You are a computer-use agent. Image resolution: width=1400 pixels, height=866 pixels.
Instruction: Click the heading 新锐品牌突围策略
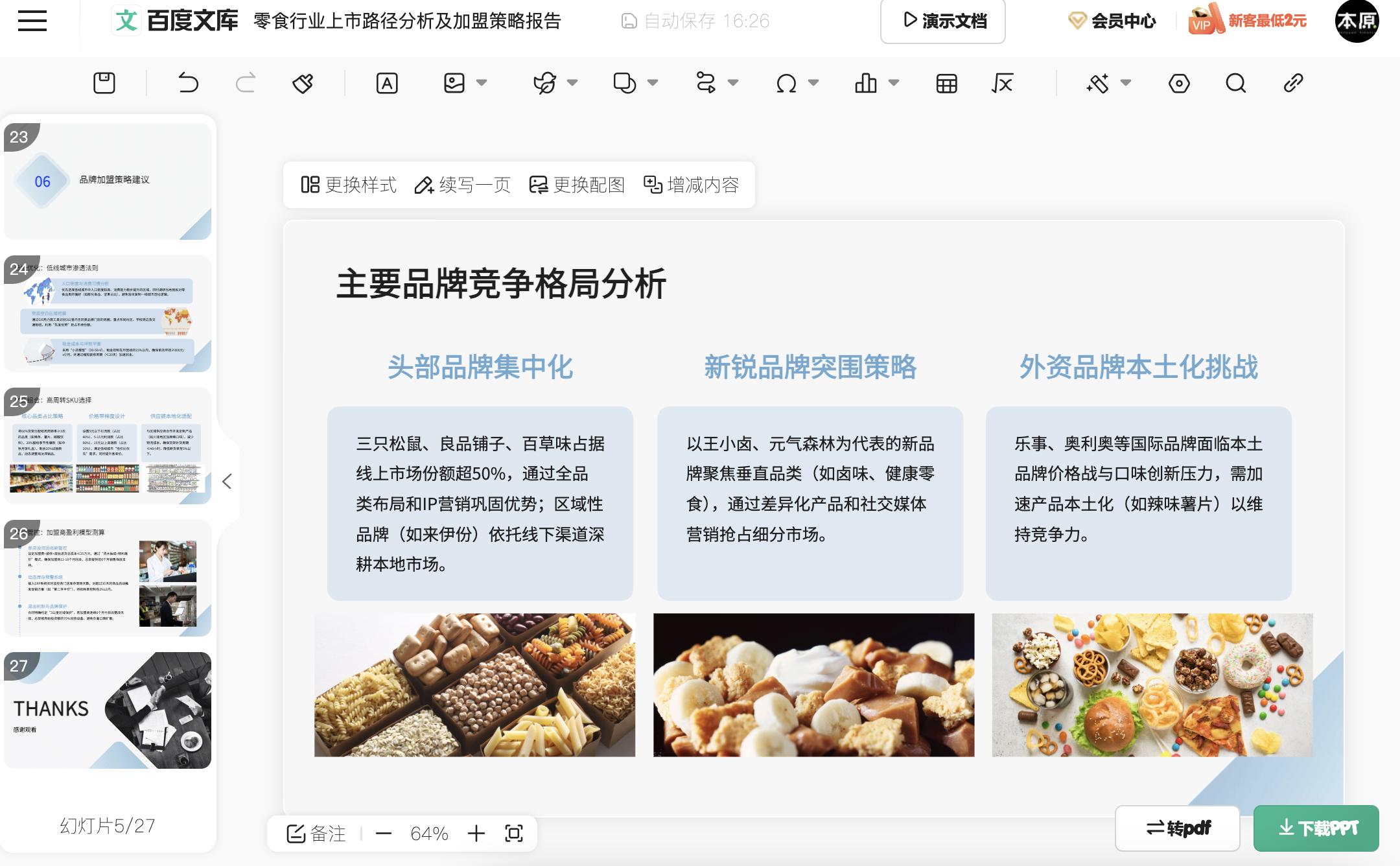[810, 367]
